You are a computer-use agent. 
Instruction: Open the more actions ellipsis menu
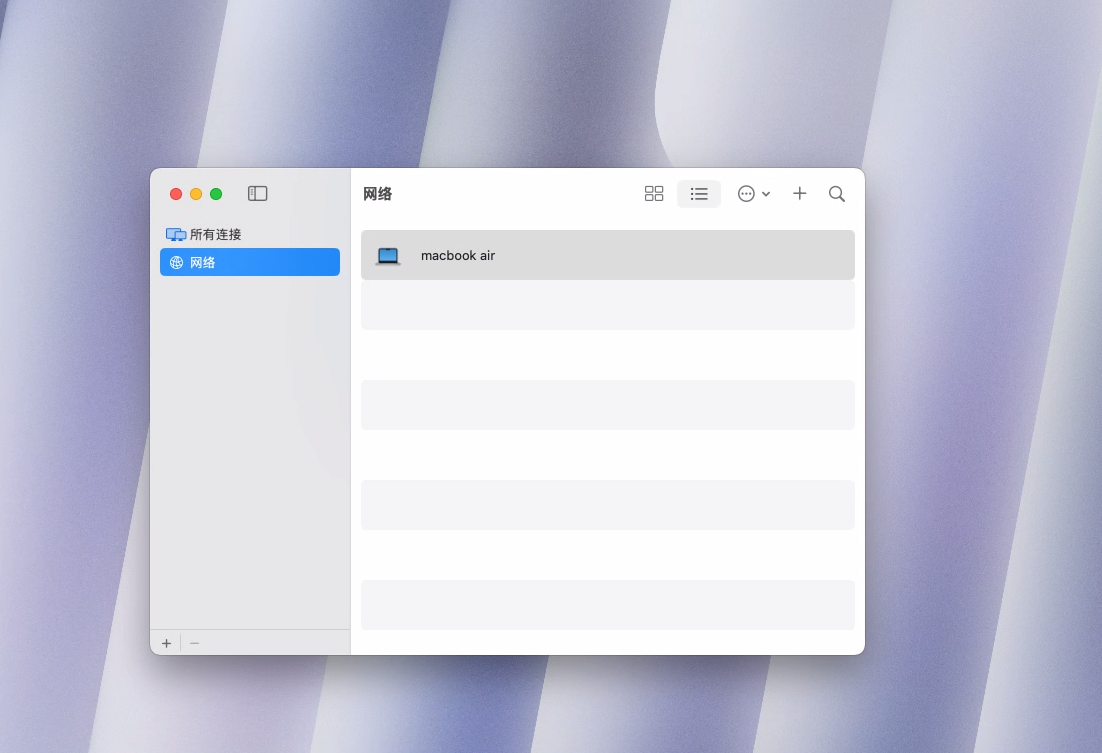point(753,193)
